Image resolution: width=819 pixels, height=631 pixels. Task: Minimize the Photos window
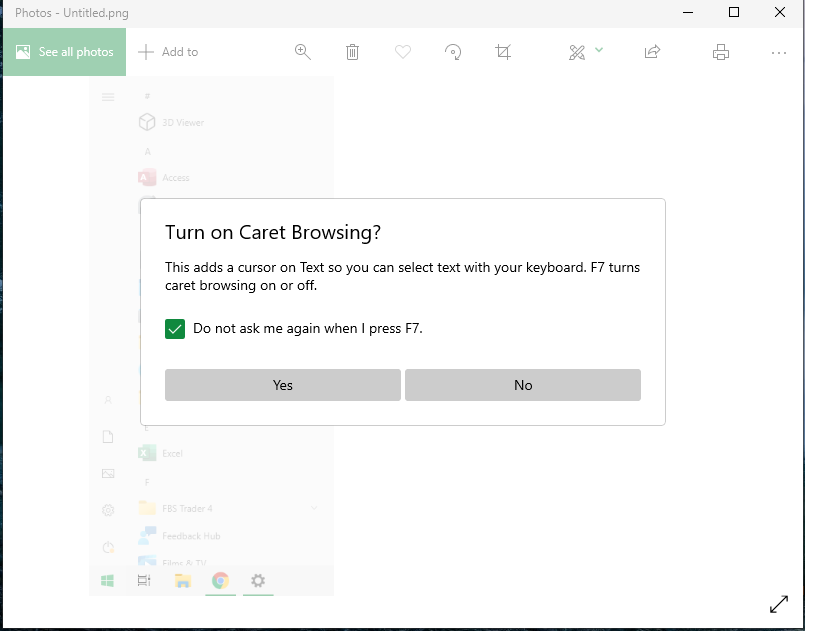pos(688,13)
